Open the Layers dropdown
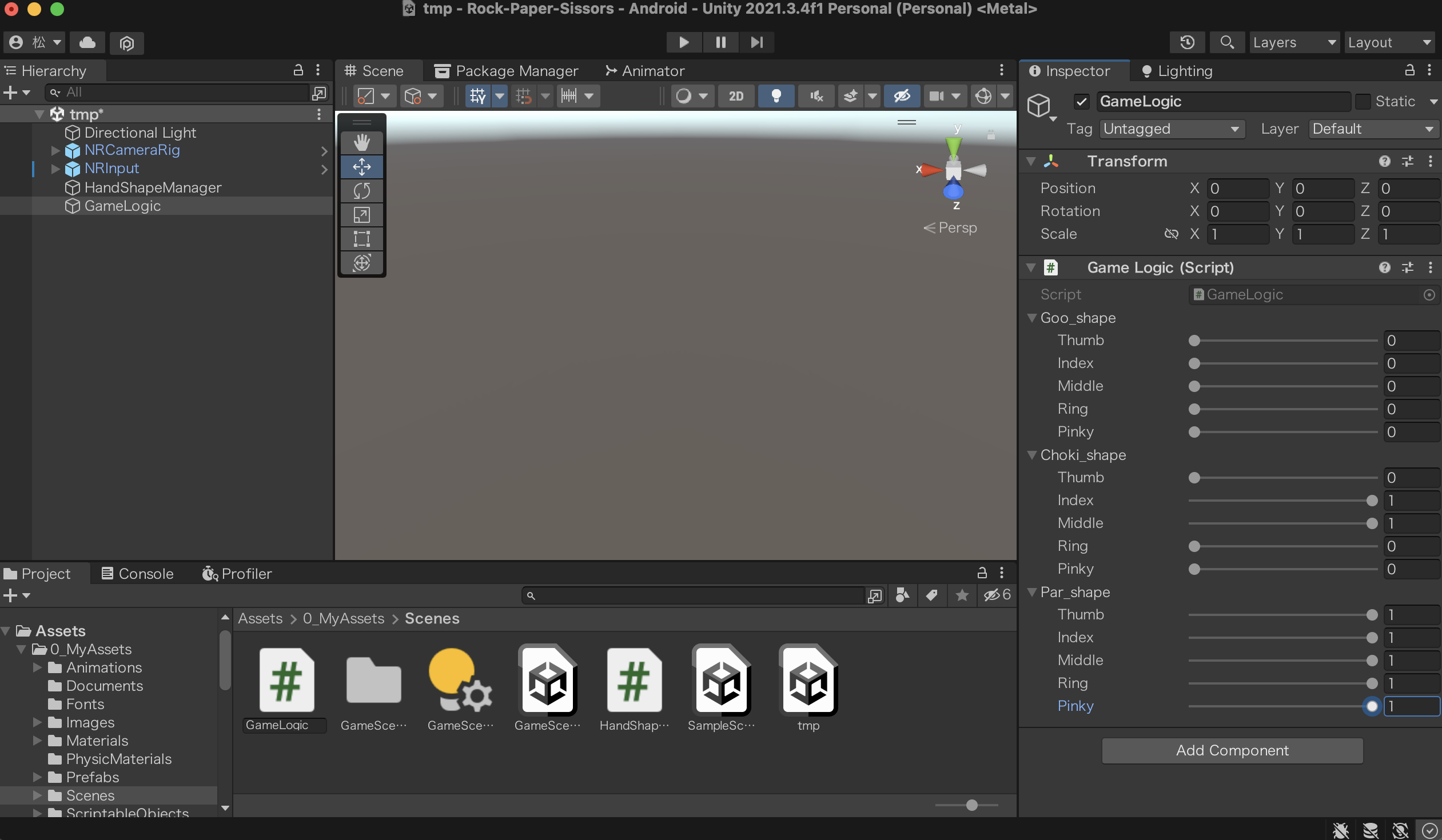 click(1294, 42)
